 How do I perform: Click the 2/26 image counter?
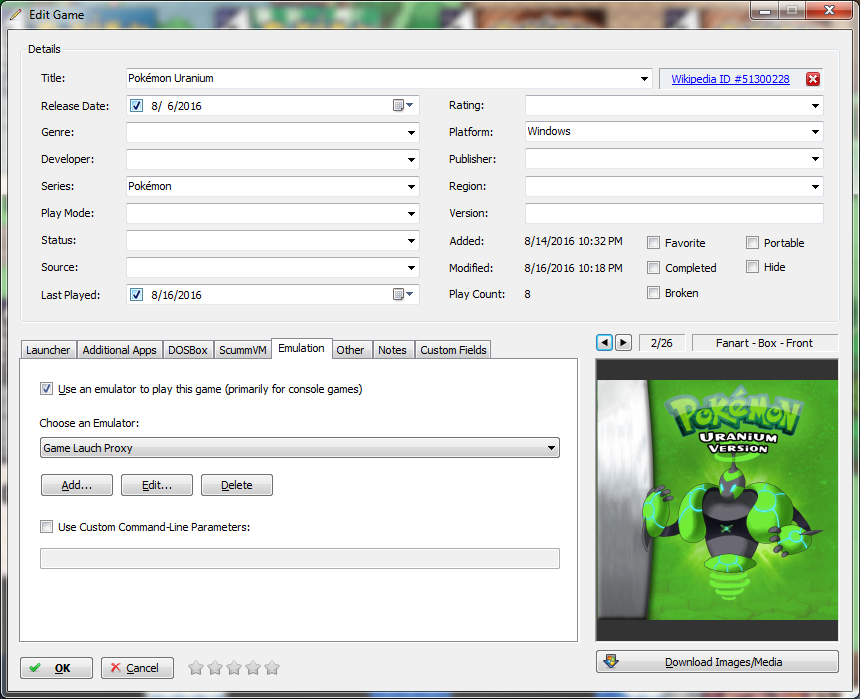pyautogui.click(x=661, y=343)
